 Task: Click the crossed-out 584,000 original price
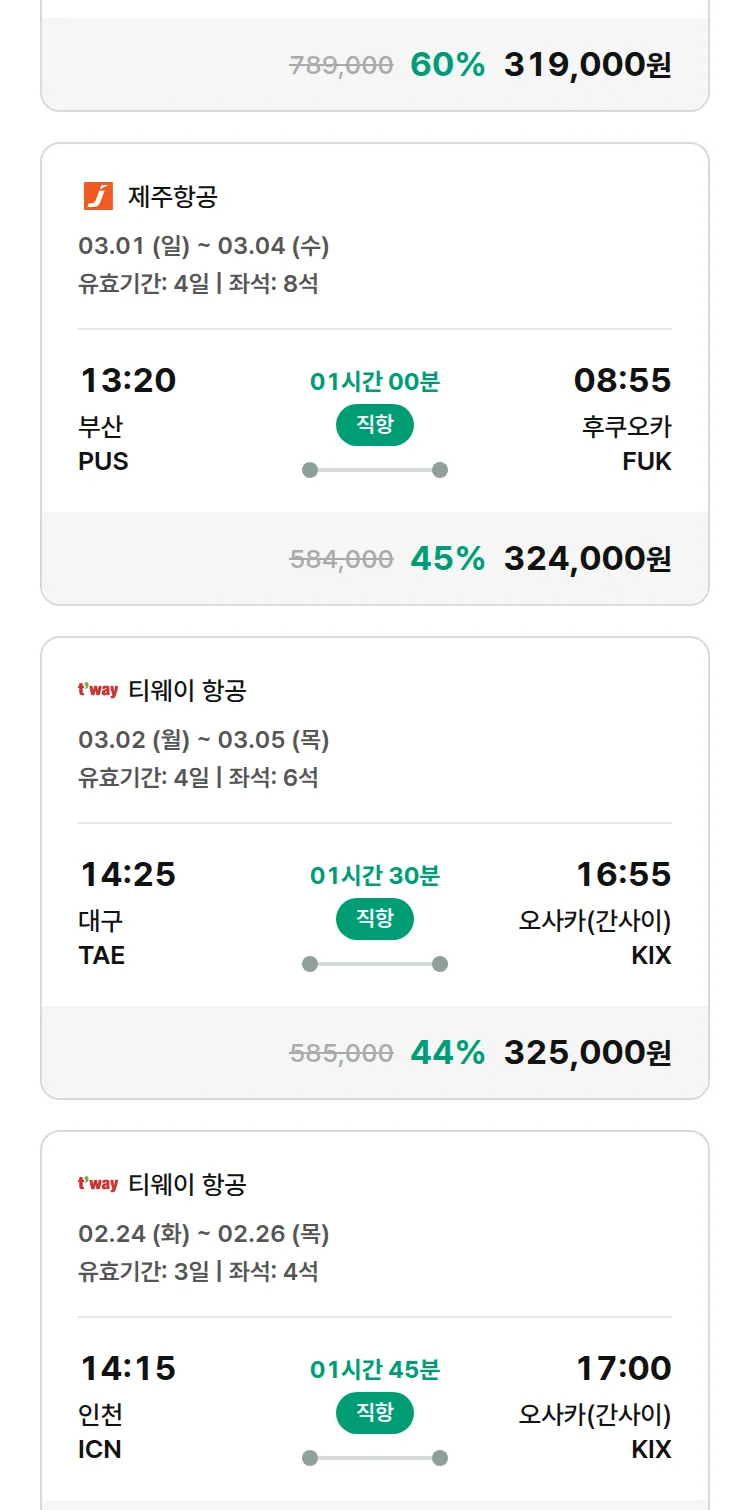click(341, 559)
